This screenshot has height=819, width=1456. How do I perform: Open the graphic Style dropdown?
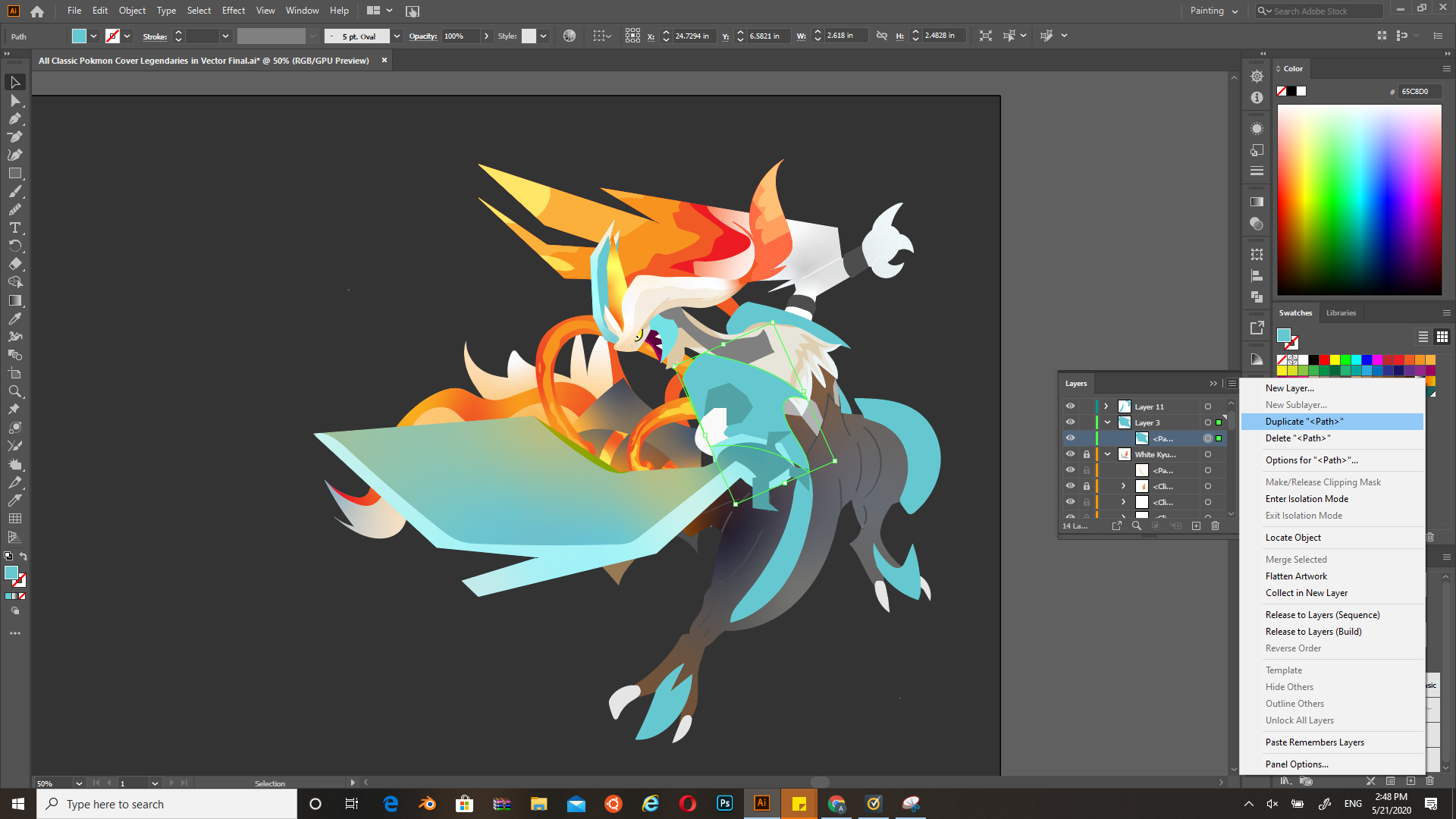(543, 36)
